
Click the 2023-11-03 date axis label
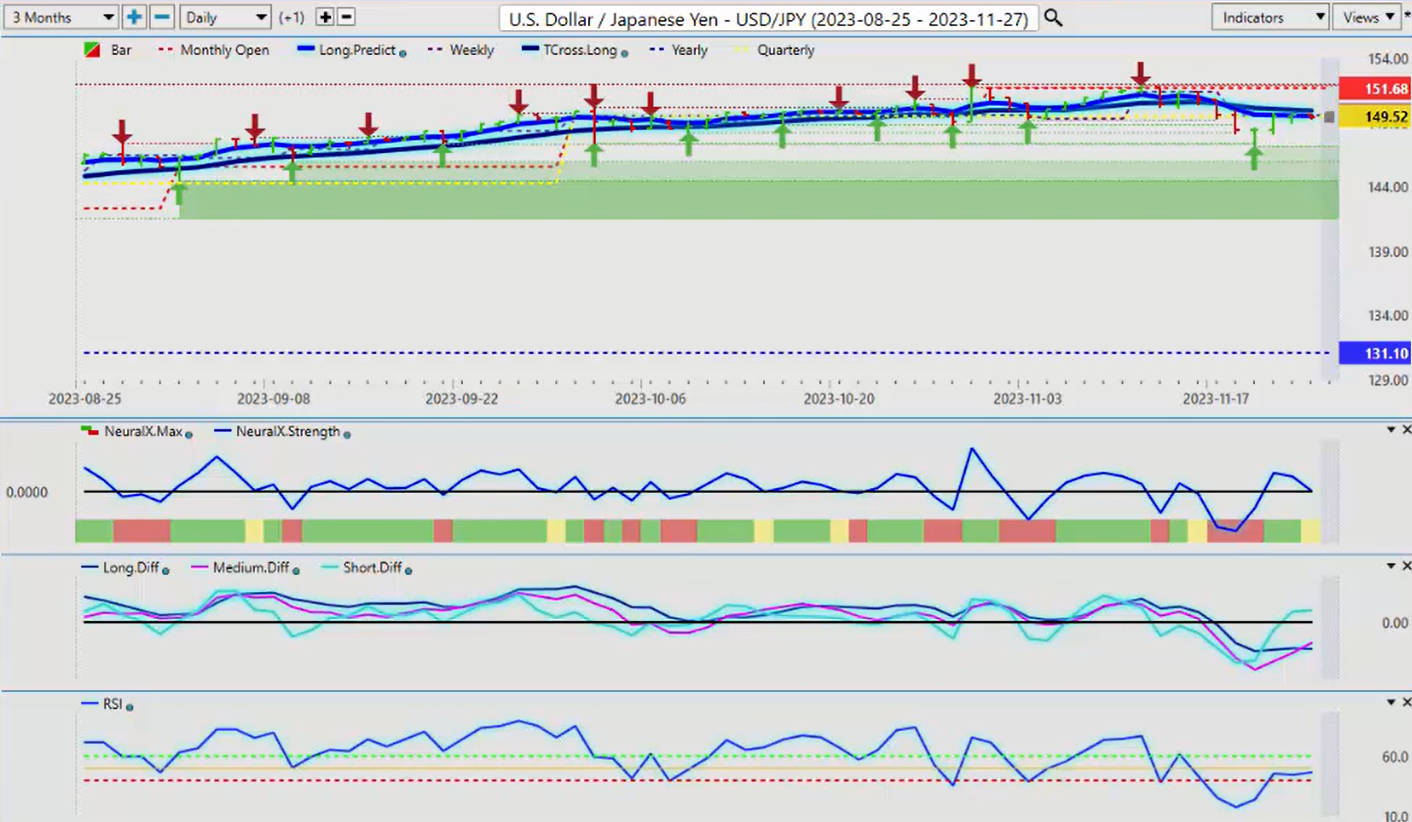1029,398
